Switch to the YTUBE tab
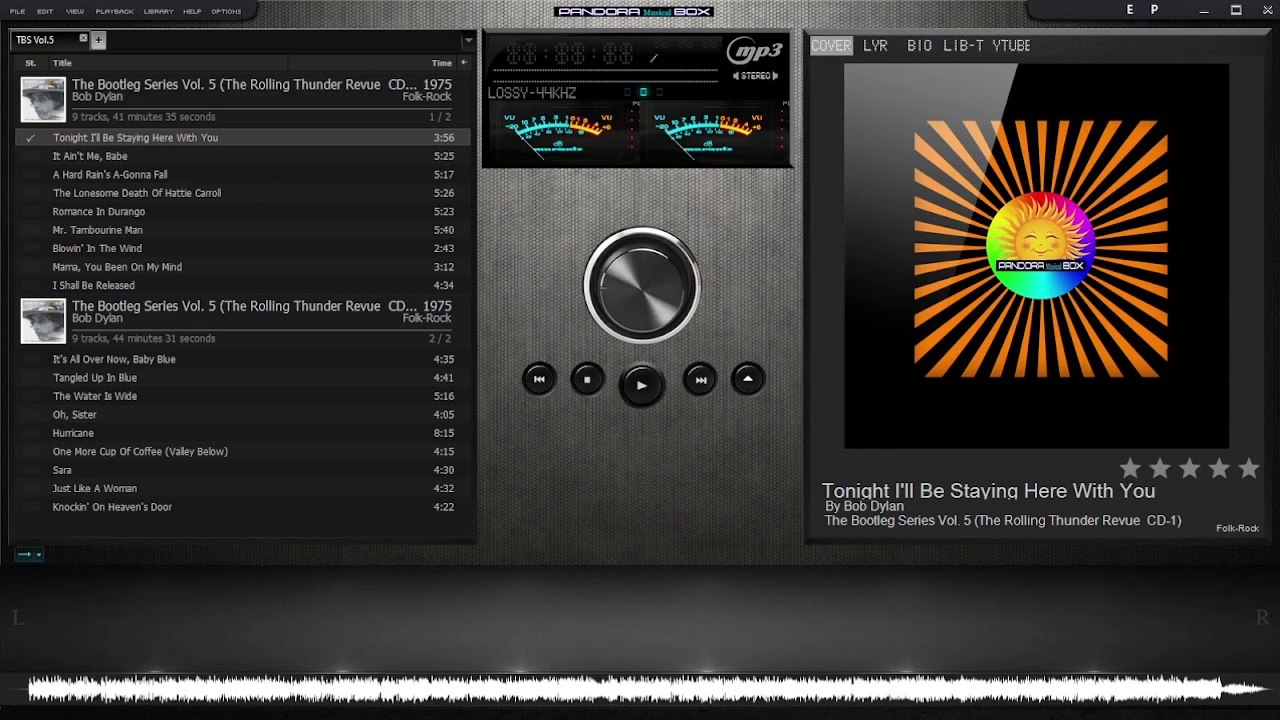1280x720 pixels. pos(1011,46)
